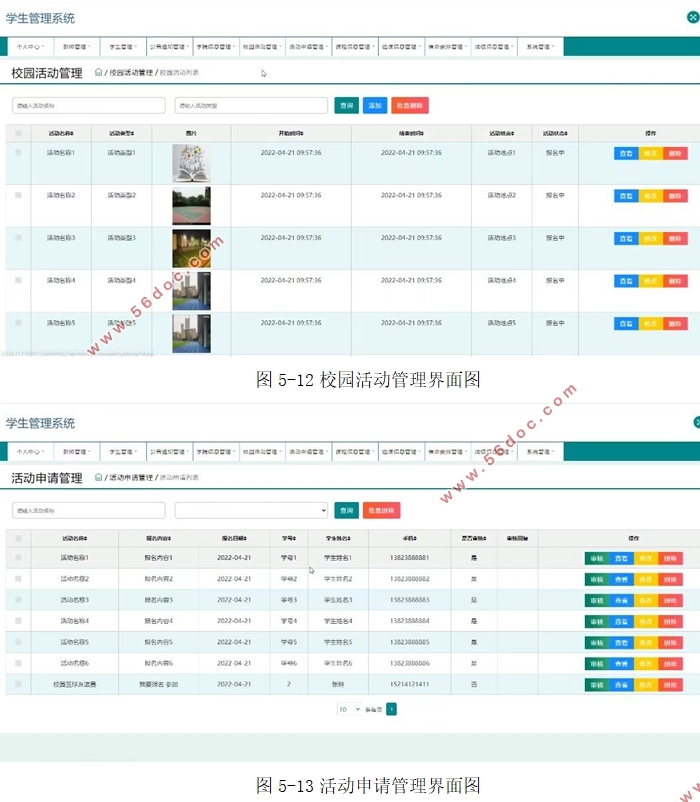Screen dimensions: 700x802
Task: Tick the checkbox for the 校园篮球友谊赛 row
Action: tap(18, 684)
